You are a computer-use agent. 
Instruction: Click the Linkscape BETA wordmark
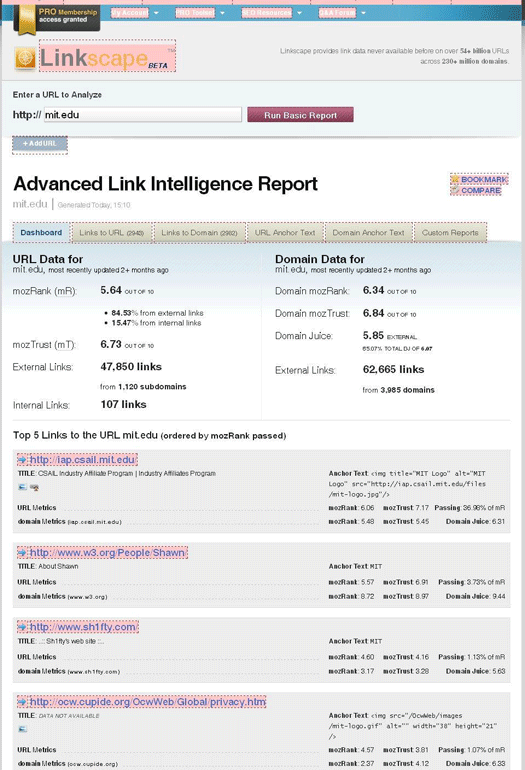(x=107, y=57)
